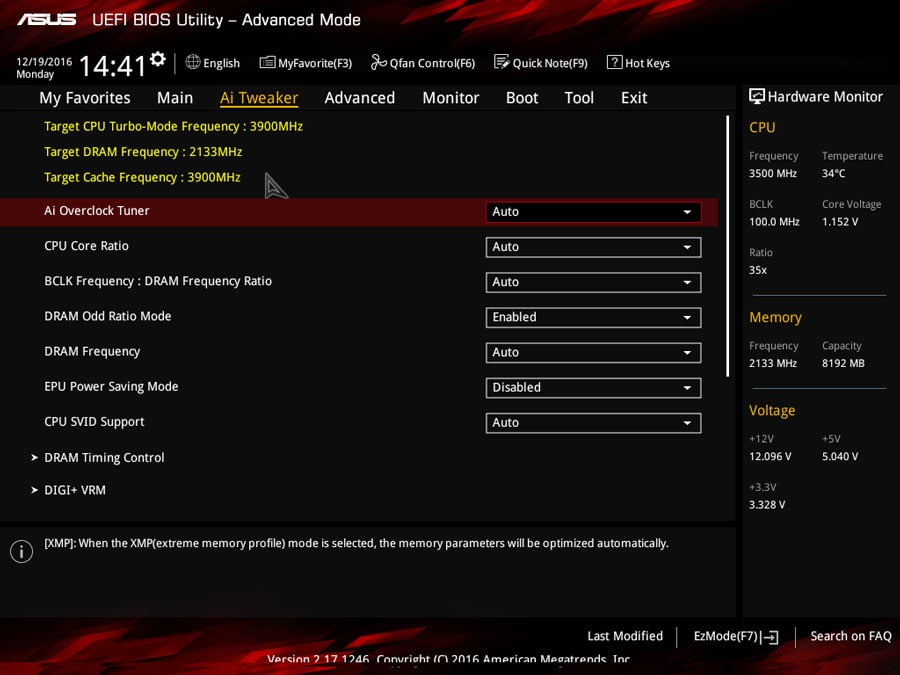This screenshot has height=675, width=900.
Task: Click Target Cache Frequency : 3900MHz text
Action: pos(142,177)
